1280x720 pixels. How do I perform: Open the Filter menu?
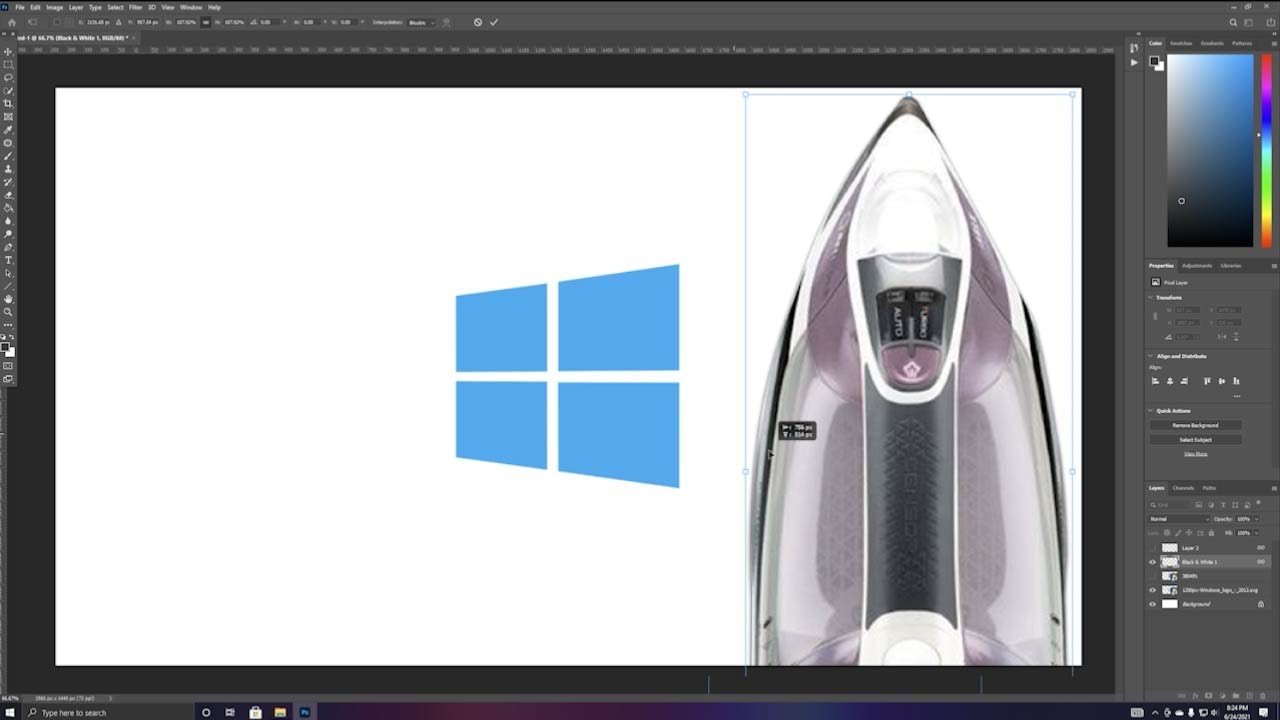click(136, 7)
